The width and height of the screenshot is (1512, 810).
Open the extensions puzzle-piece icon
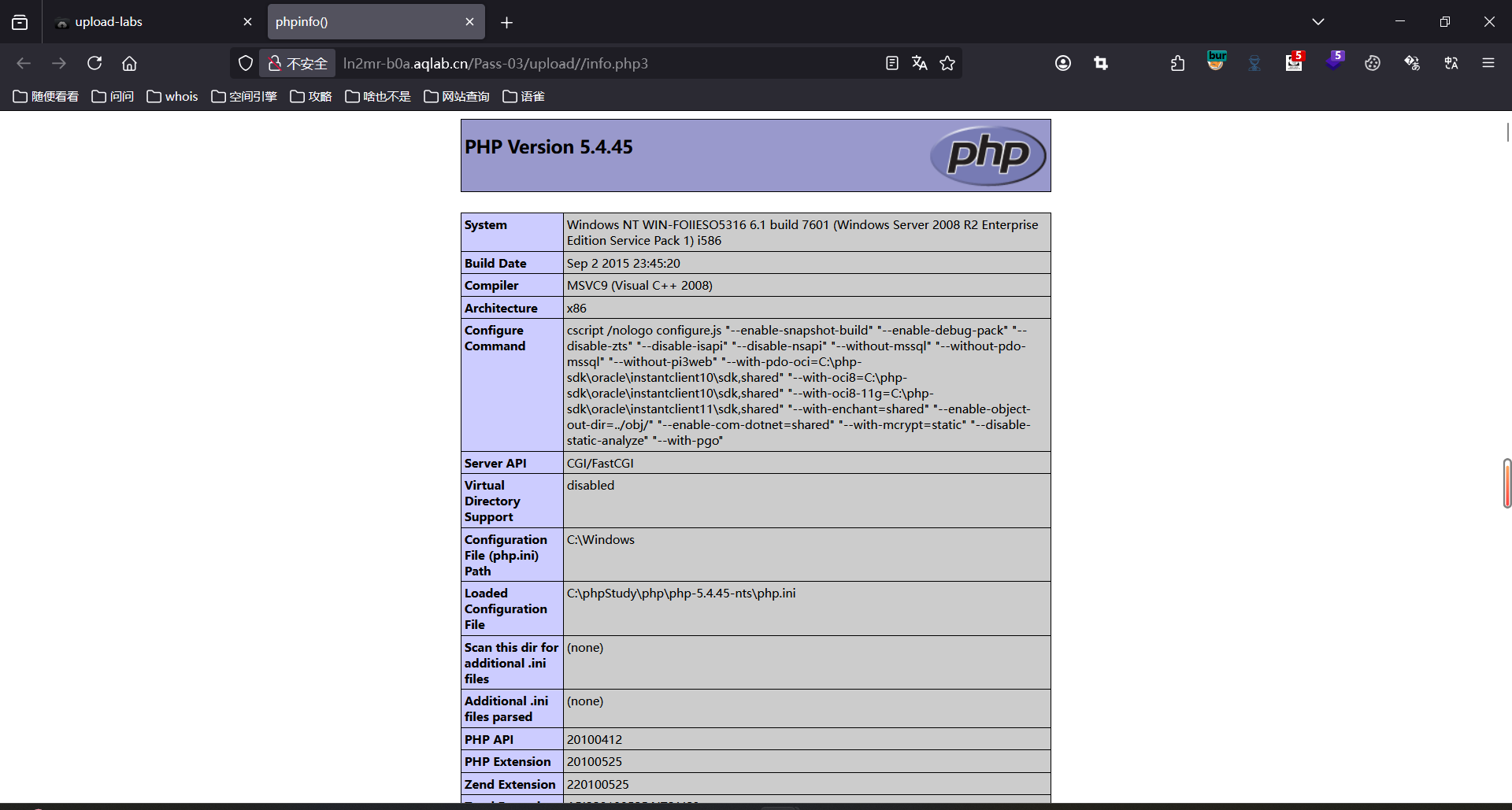[x=1177, y=62]
